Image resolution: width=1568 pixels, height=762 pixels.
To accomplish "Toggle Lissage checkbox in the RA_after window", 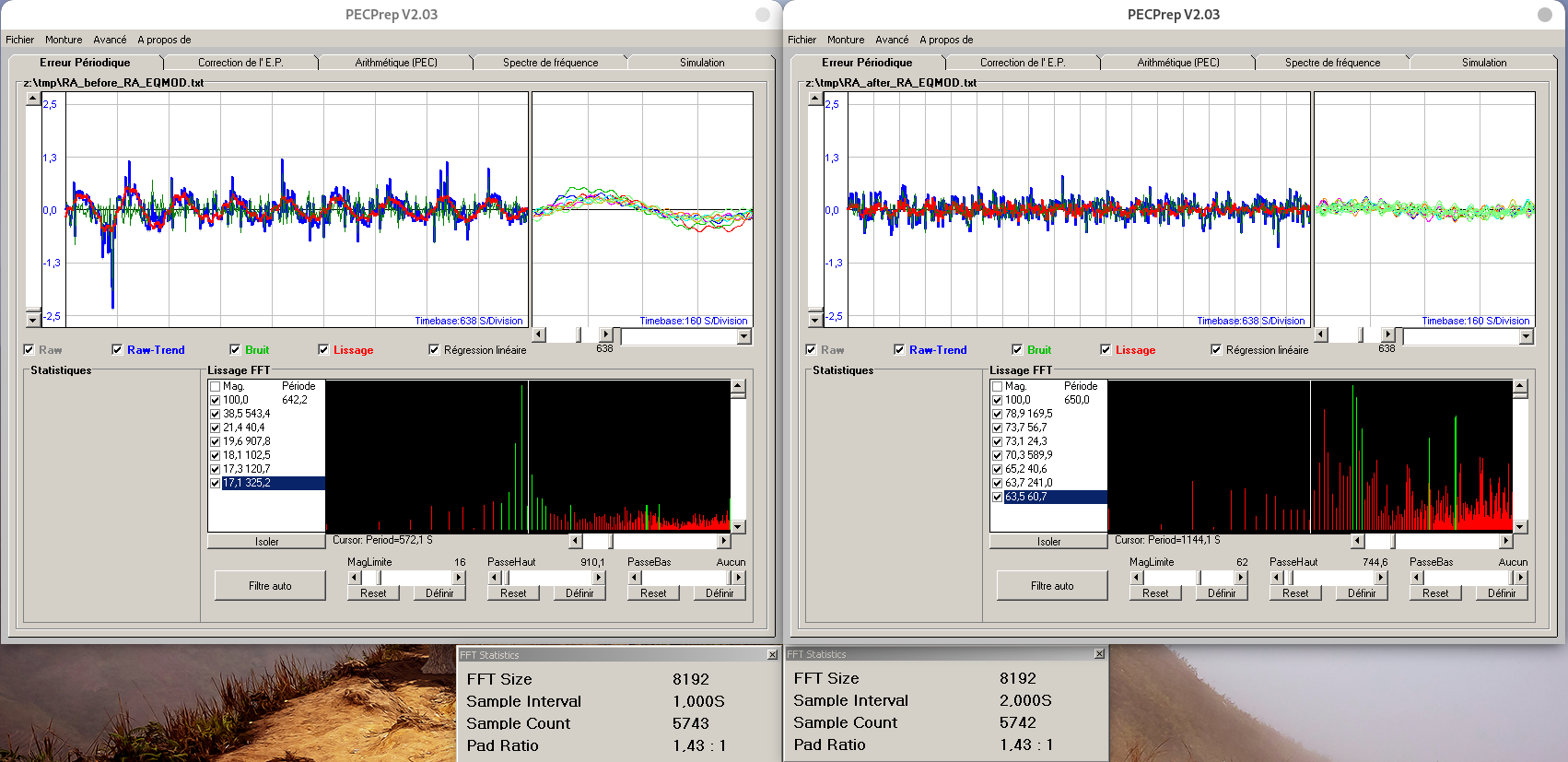I will 1106,350.
